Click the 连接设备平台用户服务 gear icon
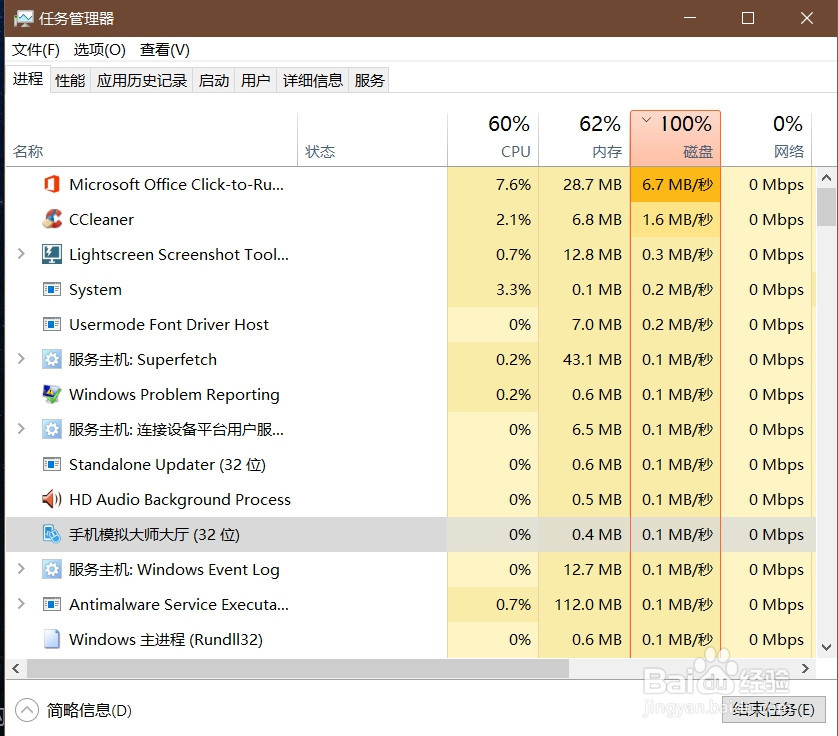Viewport: 838px width, 736px height. point(52,429)
